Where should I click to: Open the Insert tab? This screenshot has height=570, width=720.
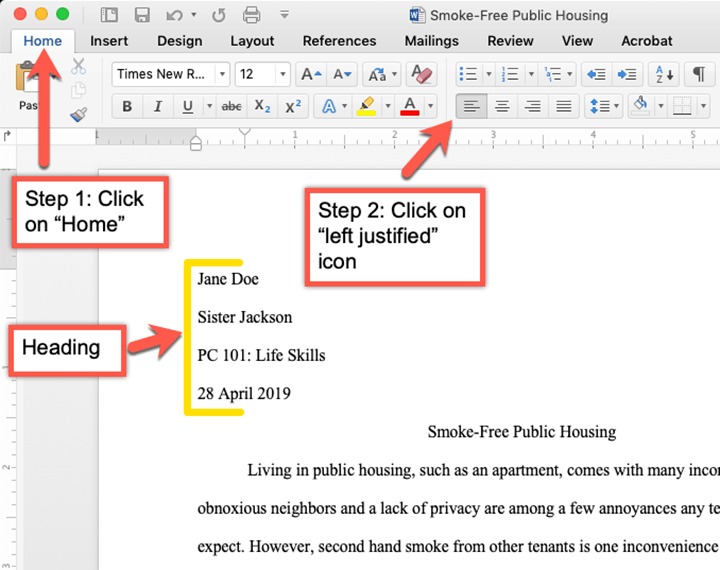point(109,41)
